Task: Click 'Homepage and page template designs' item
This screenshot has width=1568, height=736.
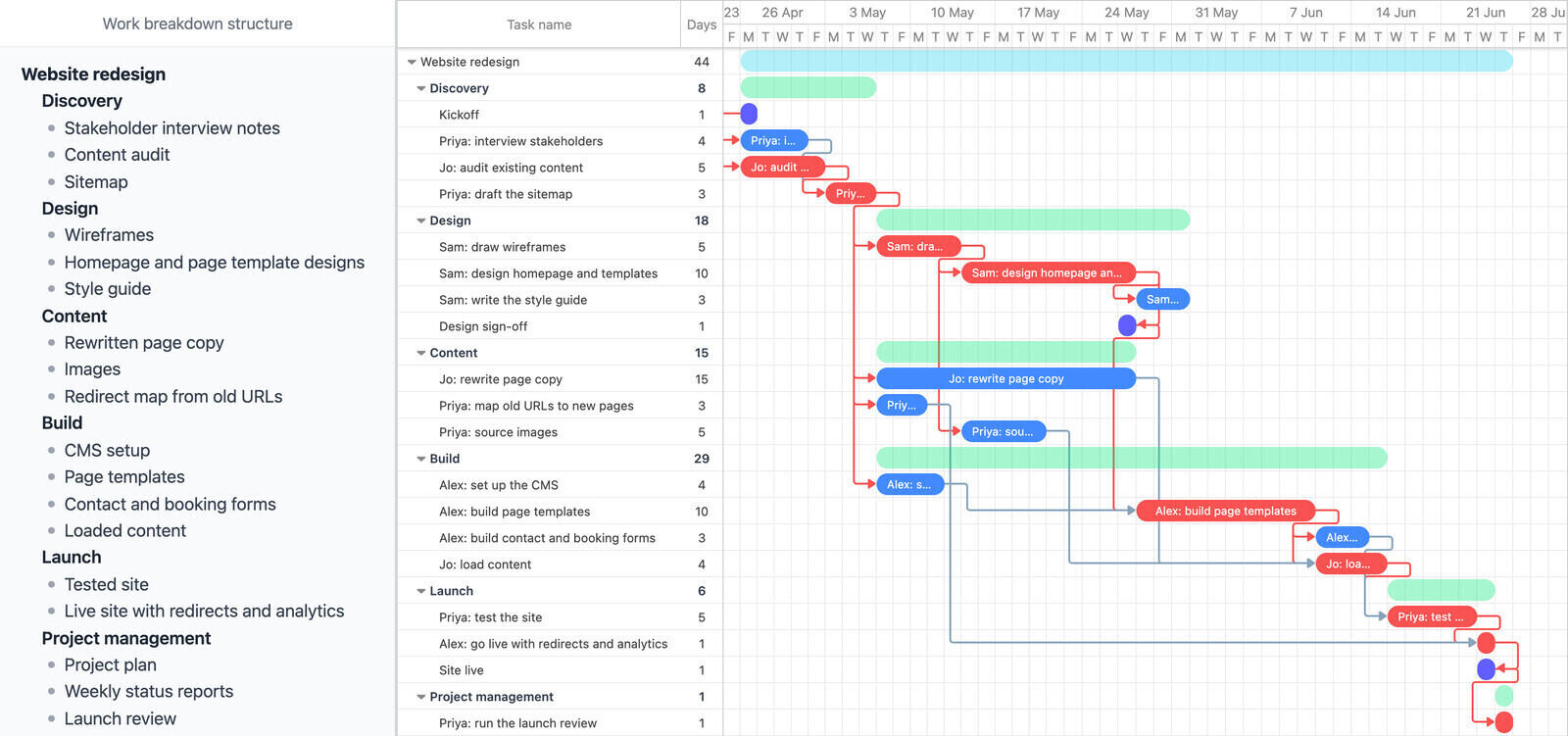Action: [215, 263]
